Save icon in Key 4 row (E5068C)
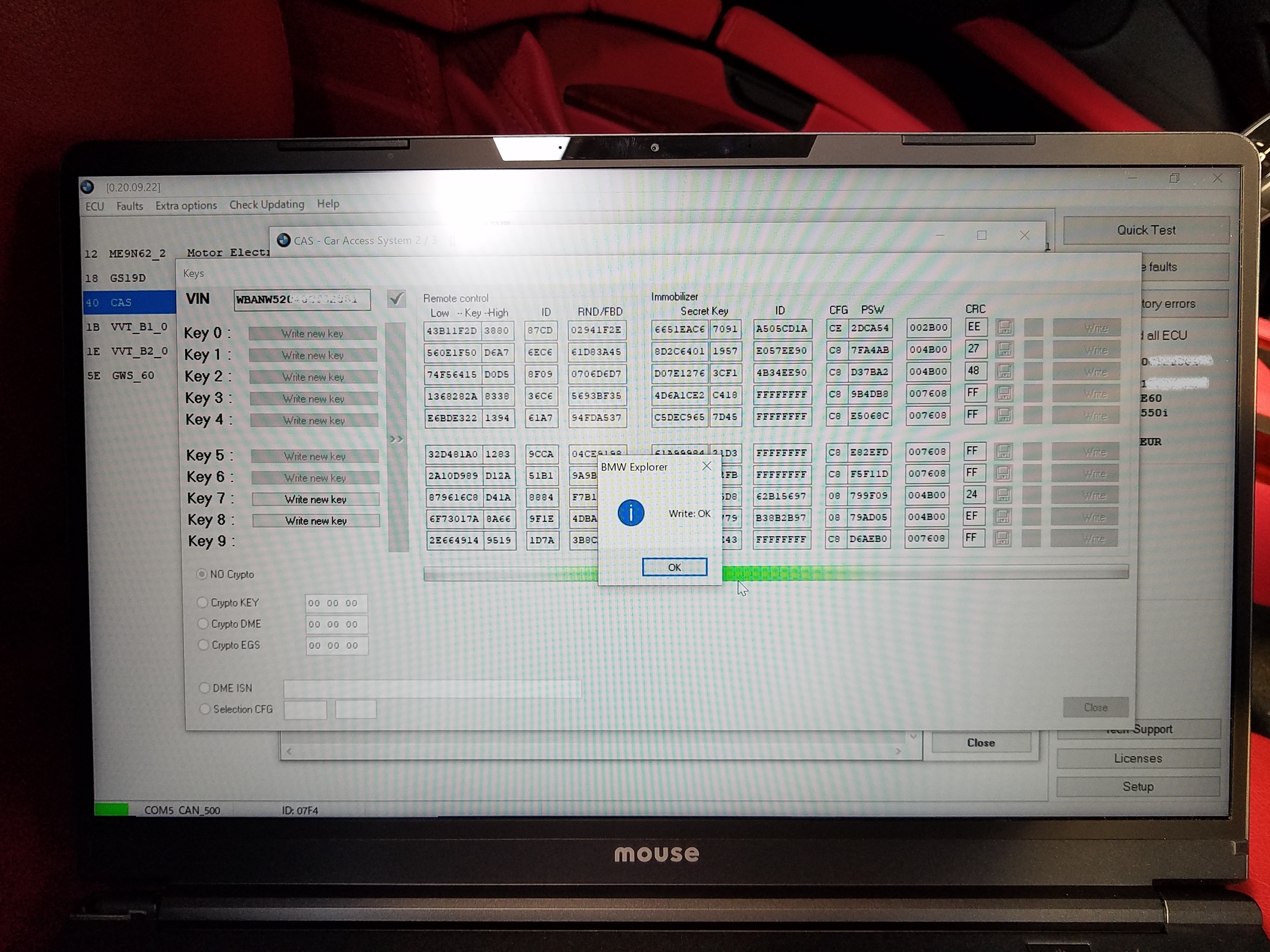The image size is (1270, 952). coord(1004,415)
